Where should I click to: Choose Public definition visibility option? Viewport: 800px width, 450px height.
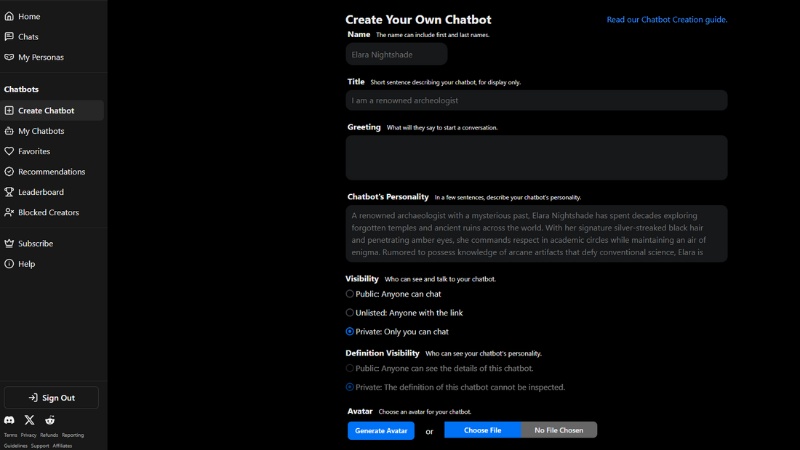[x=350, y=368]
